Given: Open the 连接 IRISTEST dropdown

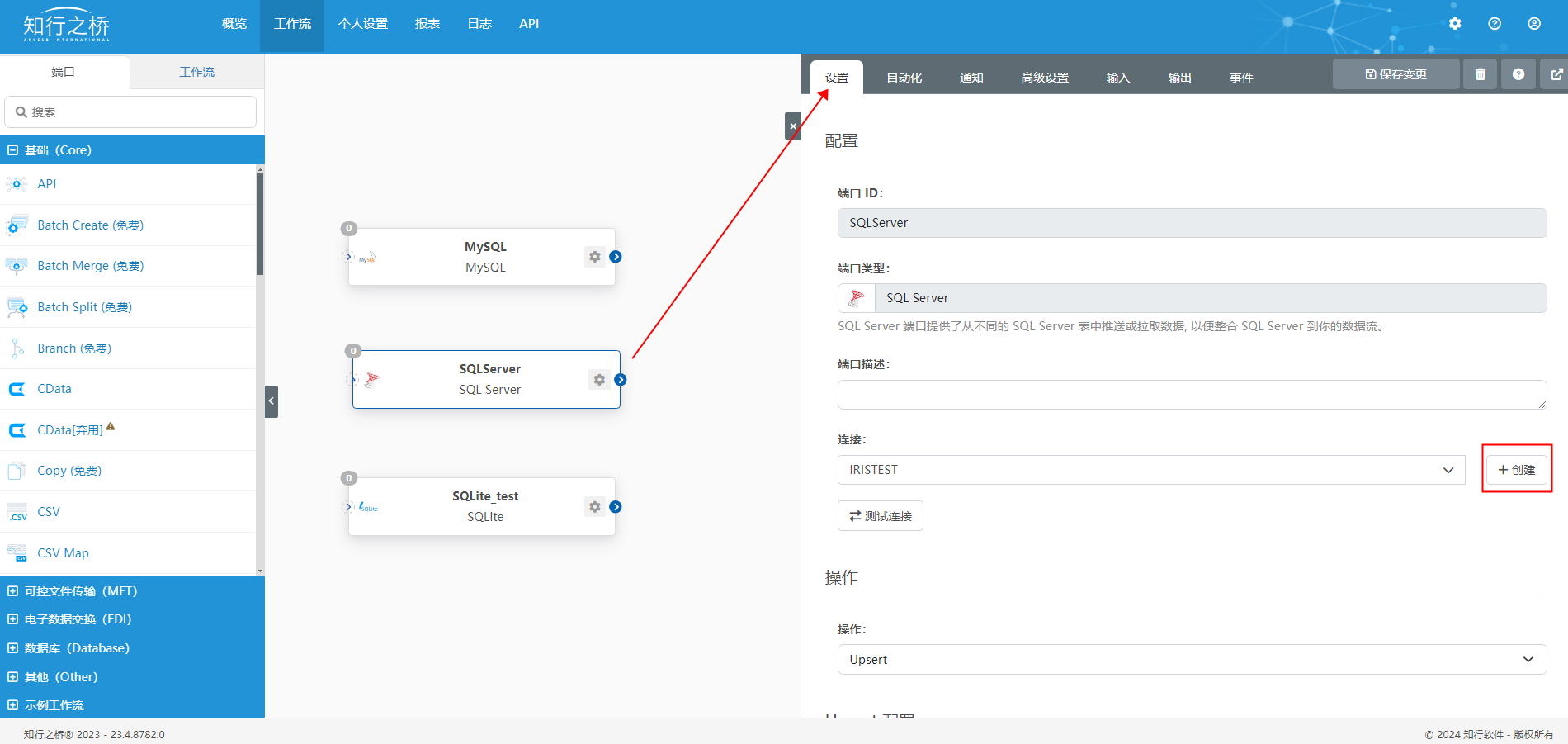Looking at the screenshot, I should pos(1151,470).
